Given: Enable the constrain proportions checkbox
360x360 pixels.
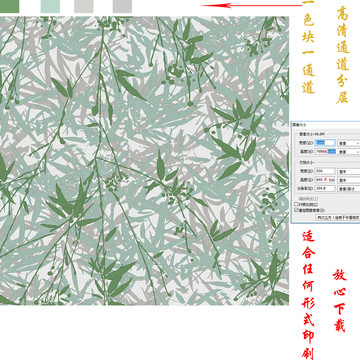Looking at the screenshot, I should coord(296,204).
